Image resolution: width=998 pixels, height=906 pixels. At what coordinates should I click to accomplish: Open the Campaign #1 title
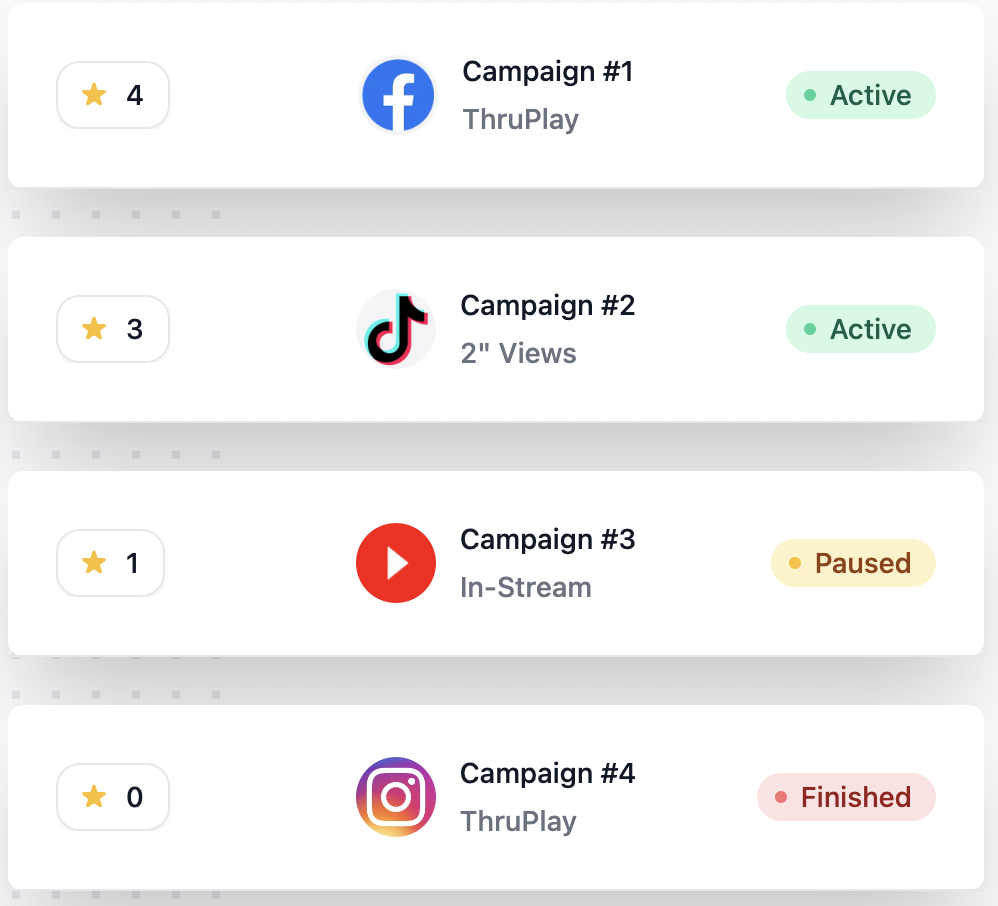[x=548, y=72]
